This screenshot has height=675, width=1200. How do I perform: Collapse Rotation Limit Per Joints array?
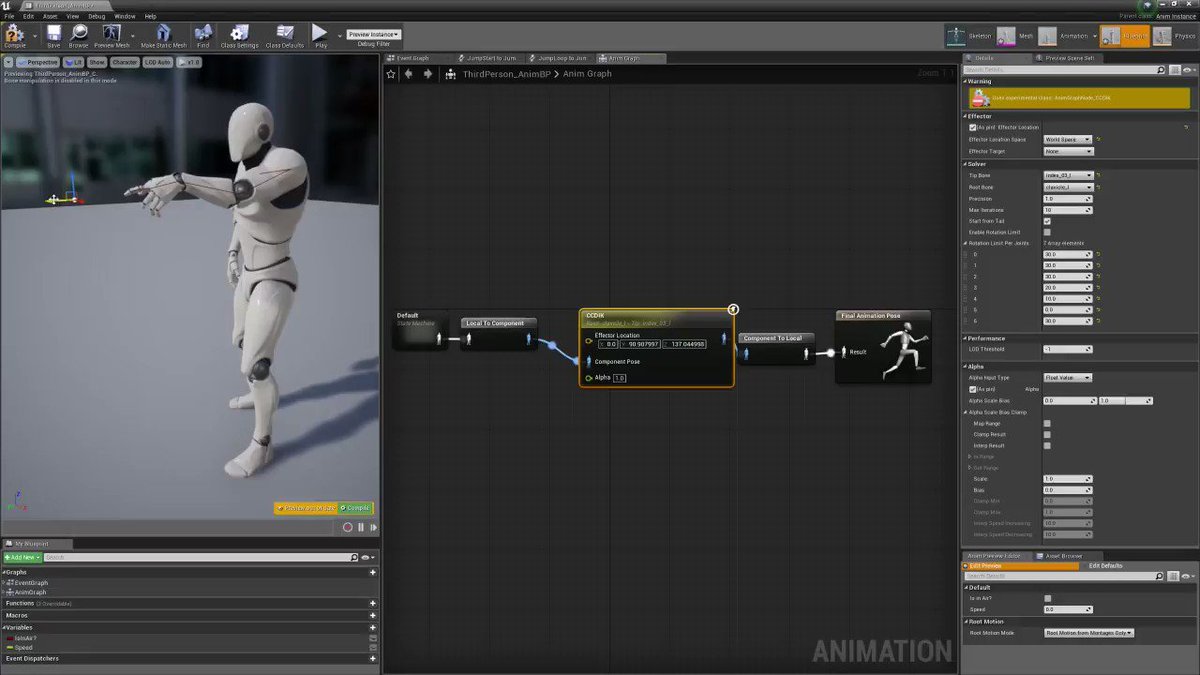coord(966,243)
